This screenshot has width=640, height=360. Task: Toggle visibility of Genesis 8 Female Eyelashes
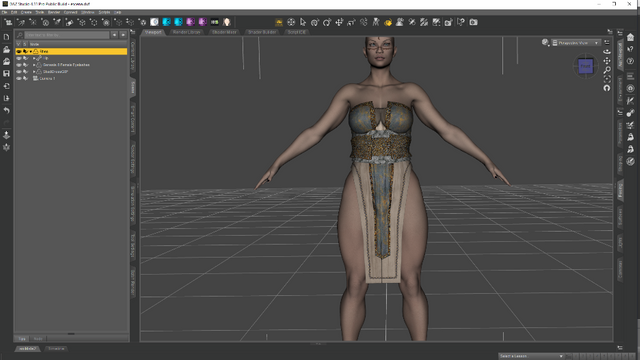(19, 65)
